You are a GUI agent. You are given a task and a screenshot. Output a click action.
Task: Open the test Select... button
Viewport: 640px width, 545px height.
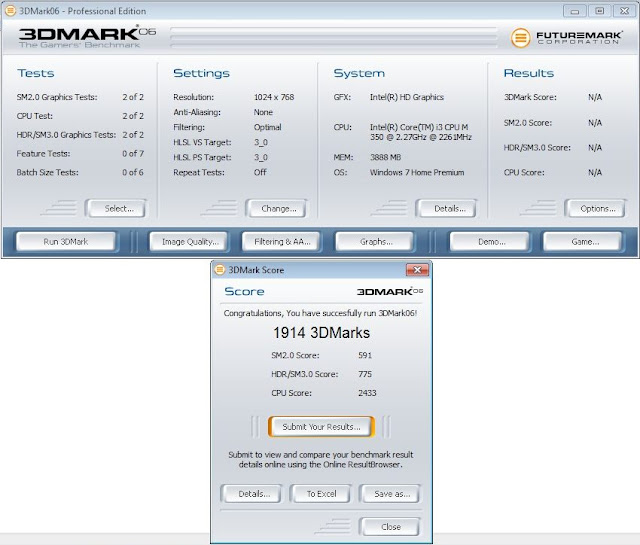point(116,208)
